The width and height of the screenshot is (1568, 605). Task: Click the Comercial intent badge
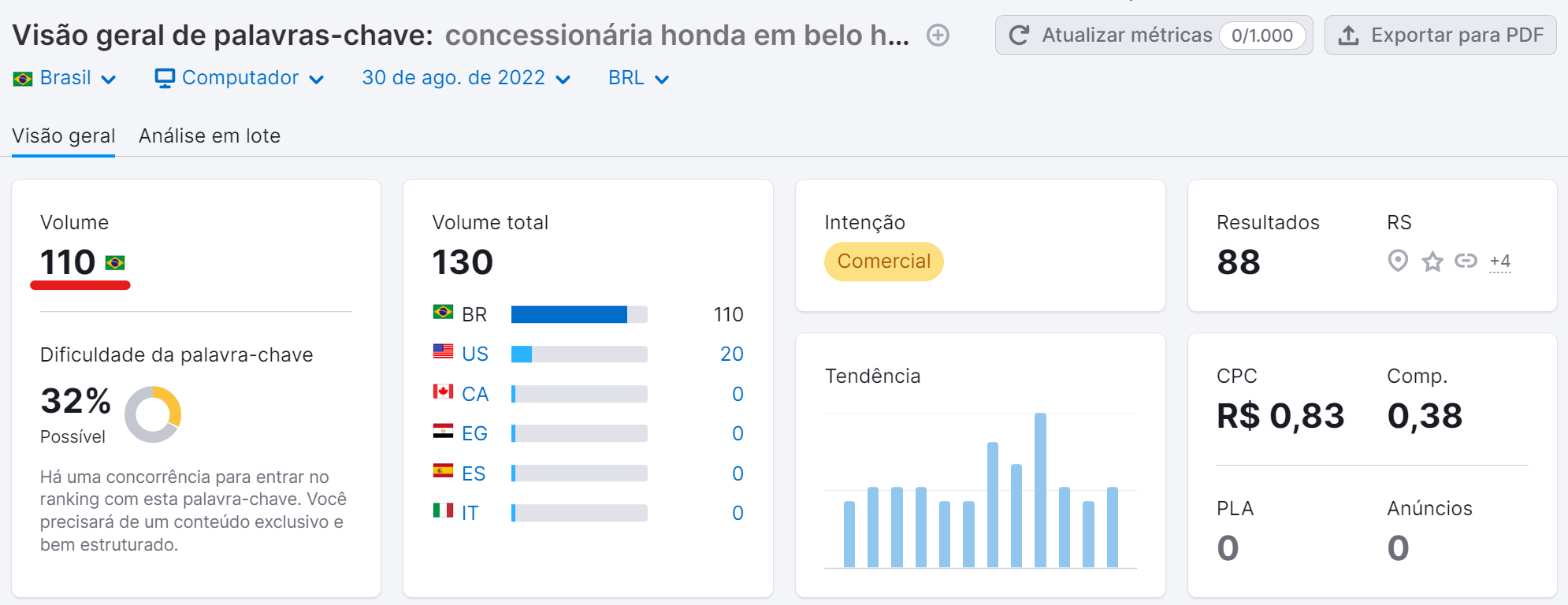[884, 262]
